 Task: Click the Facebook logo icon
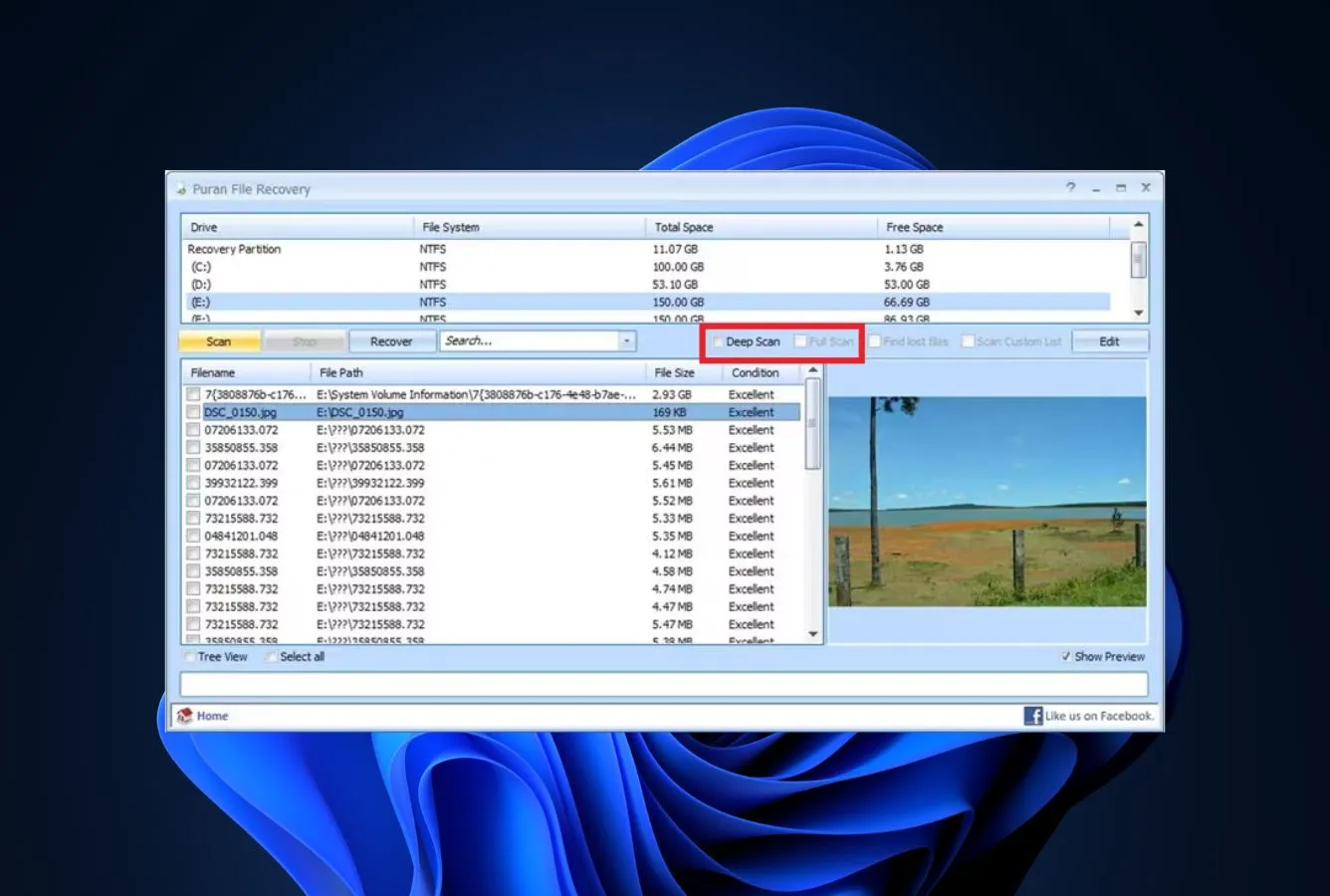[1033, 716]
